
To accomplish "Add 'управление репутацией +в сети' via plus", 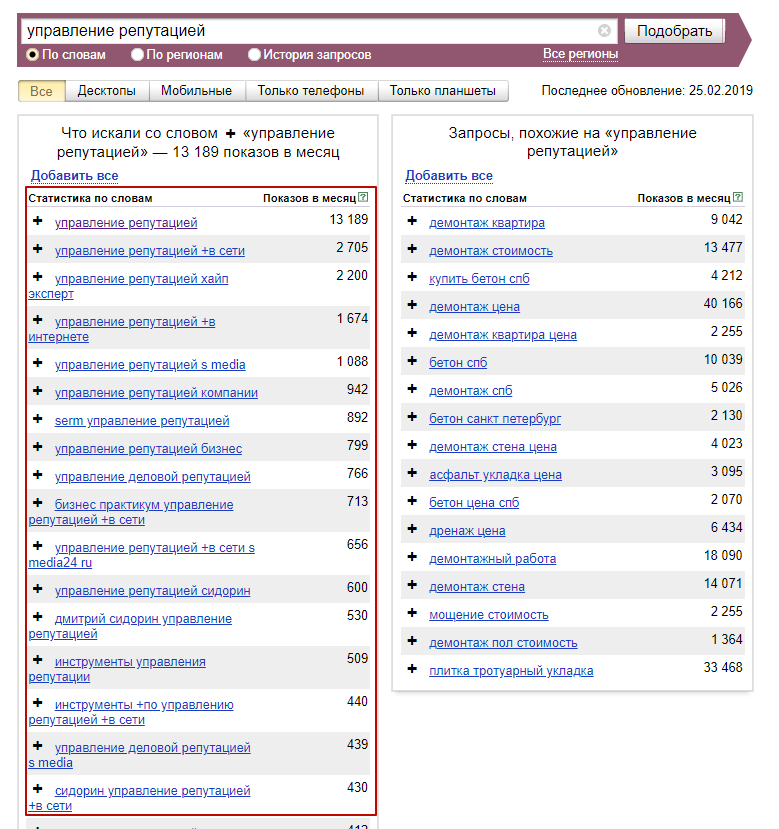I will (38, 249).
